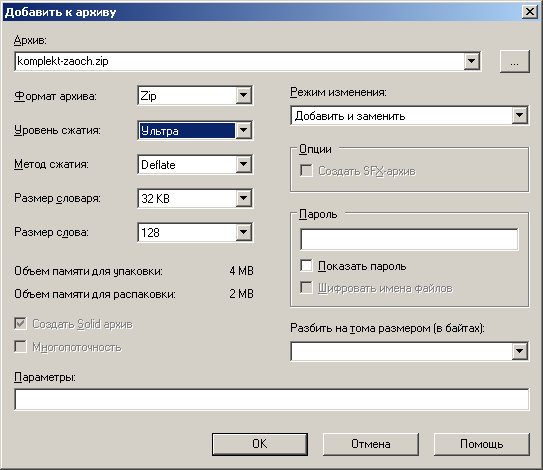The height and width of the screenshot is (470, 543).
Task: Click the archive name text field
Action: coord(240,61)
